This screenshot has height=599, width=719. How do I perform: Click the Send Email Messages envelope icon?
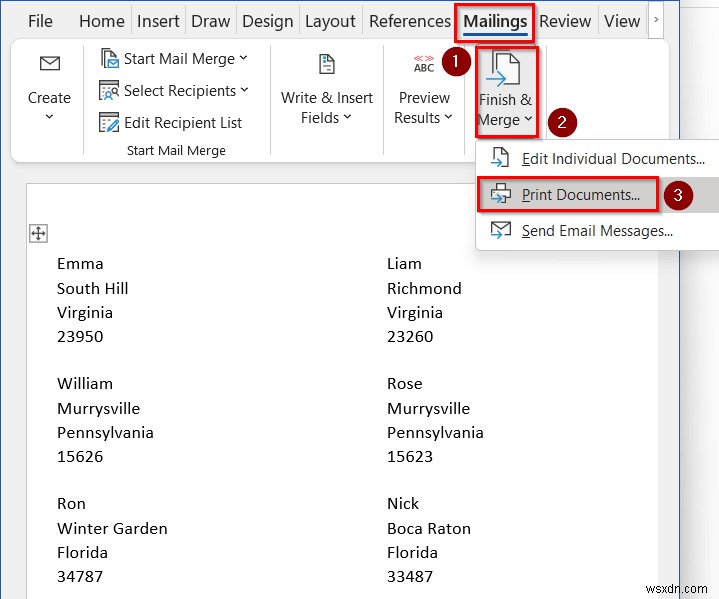click(500, 230)
